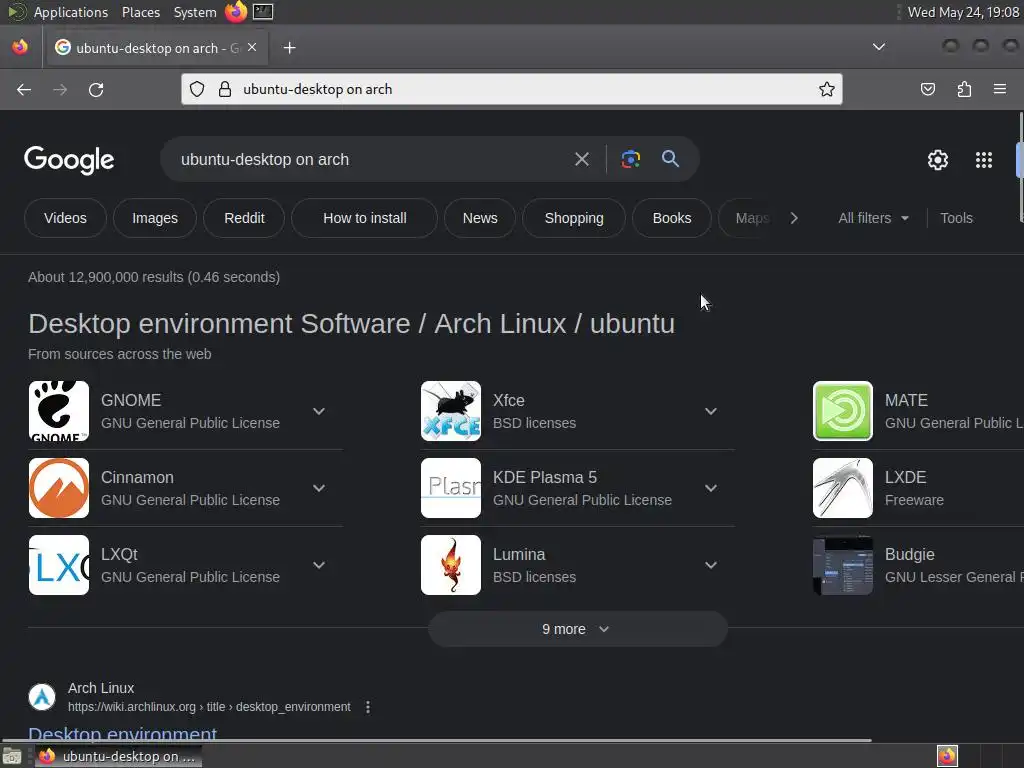1024x768 pixels.
Task: Click the Cinnamon orange logo
Action: tap(59, 488)
